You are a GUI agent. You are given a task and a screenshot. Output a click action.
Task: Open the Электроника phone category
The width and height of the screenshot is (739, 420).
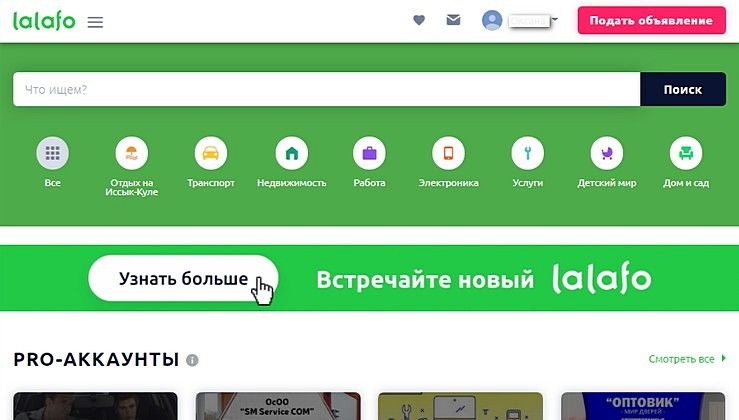(449, 153)
